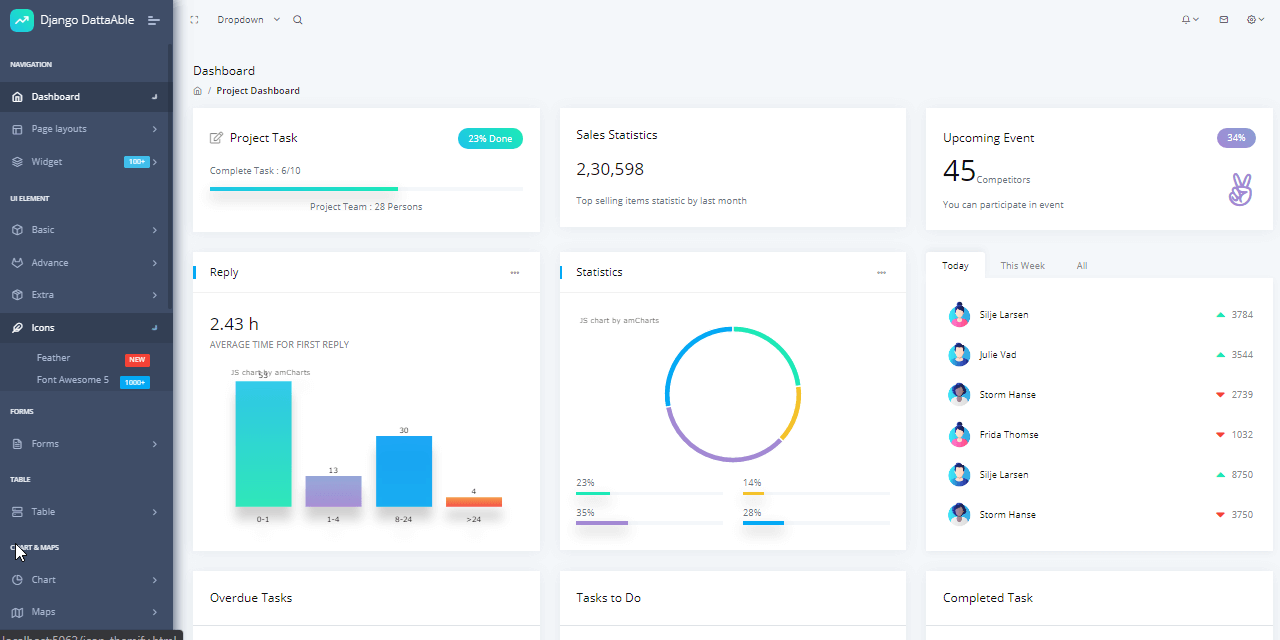Open the Dropdown menu in the top bar
This screenshot has height=640, width=1280.
click(x=241, y=19)
